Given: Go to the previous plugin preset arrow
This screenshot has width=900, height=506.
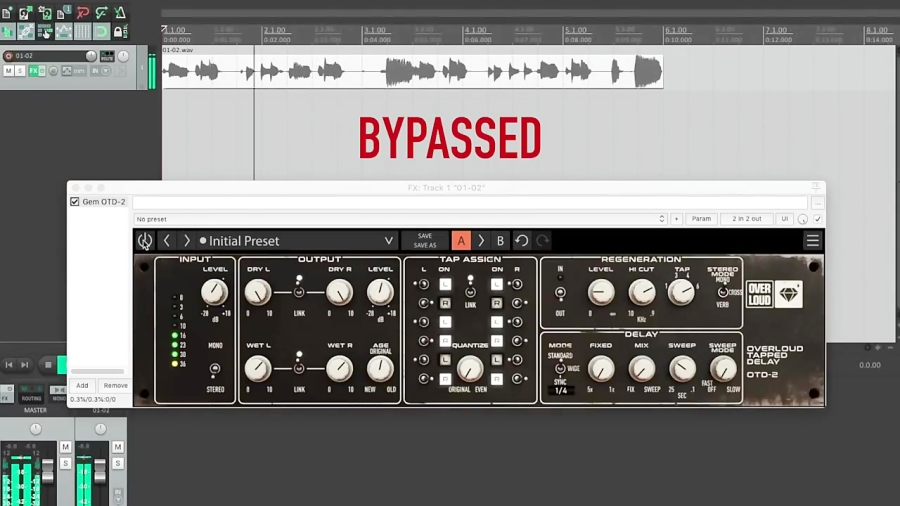Looking at the screenshot, I should [x=166, y=241].
